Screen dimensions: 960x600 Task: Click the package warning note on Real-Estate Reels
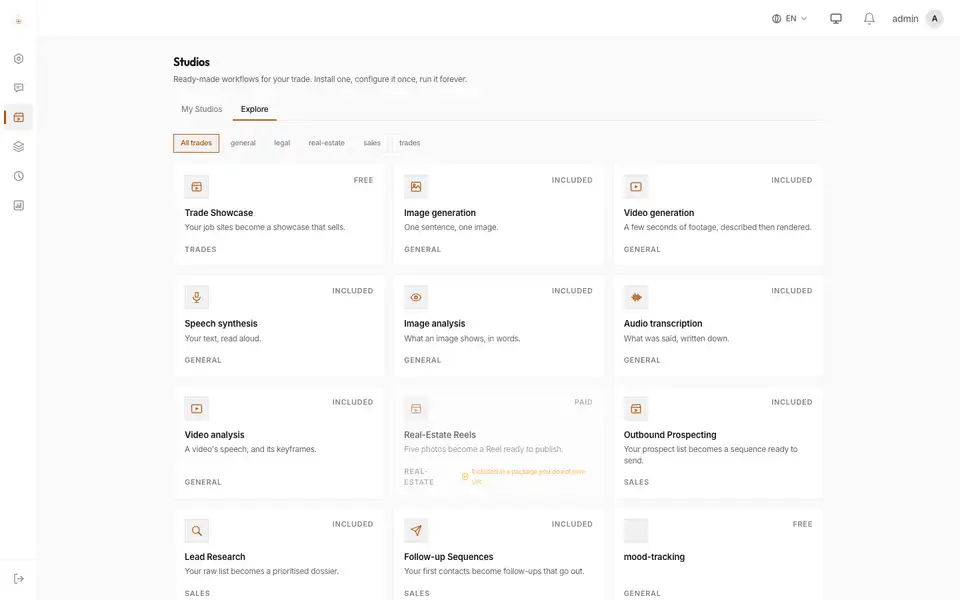[524, 476]
